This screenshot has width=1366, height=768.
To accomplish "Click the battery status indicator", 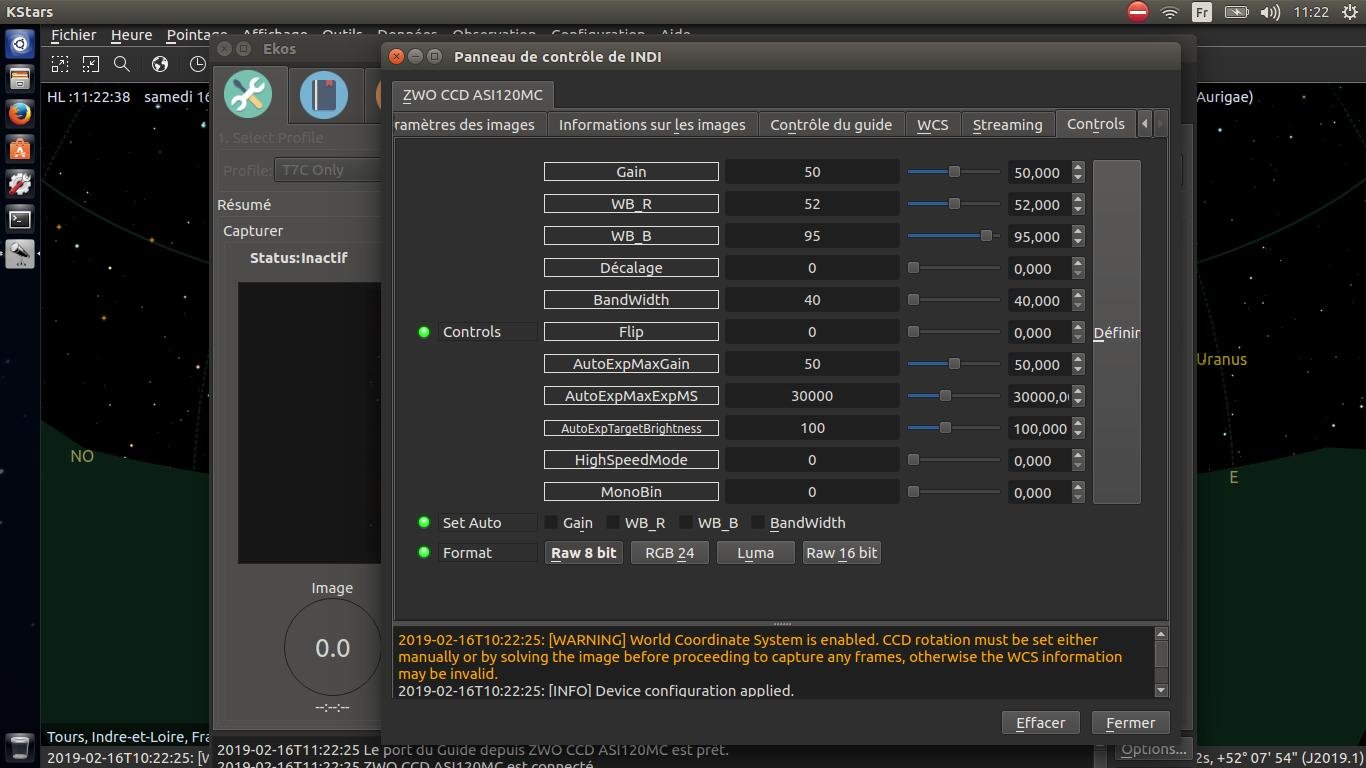I will (x=1237, y=12).
